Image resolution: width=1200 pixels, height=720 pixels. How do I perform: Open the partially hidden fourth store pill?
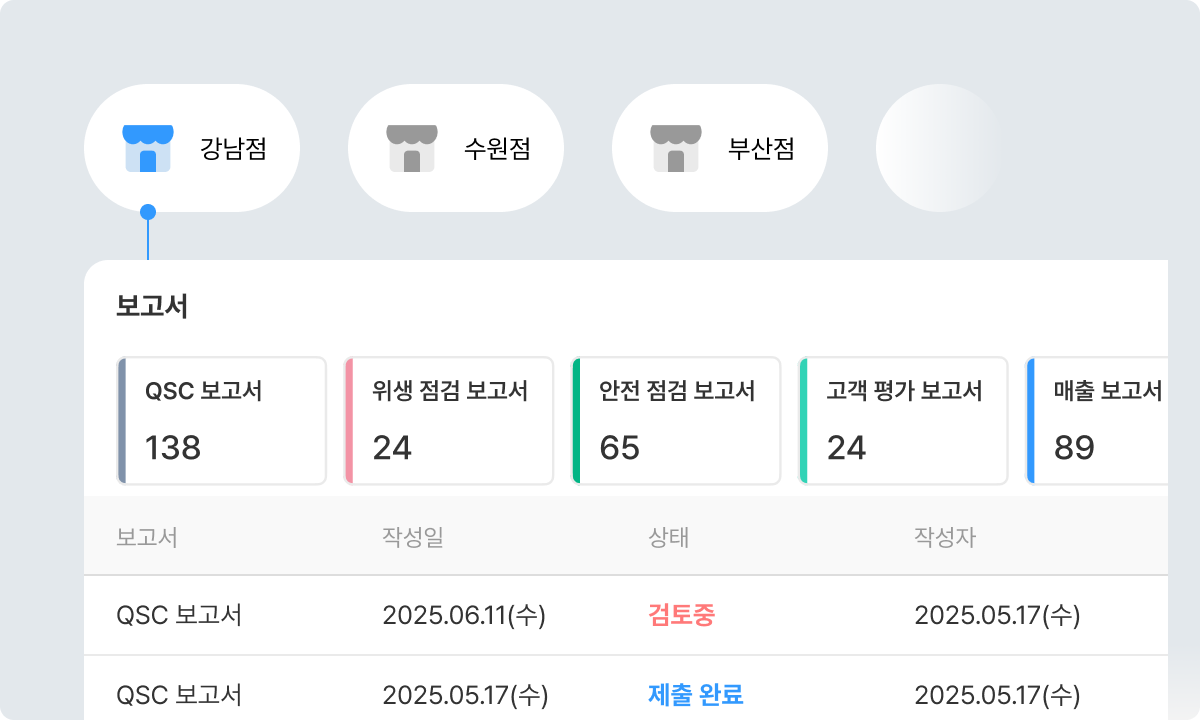click(x=938, y=148)
